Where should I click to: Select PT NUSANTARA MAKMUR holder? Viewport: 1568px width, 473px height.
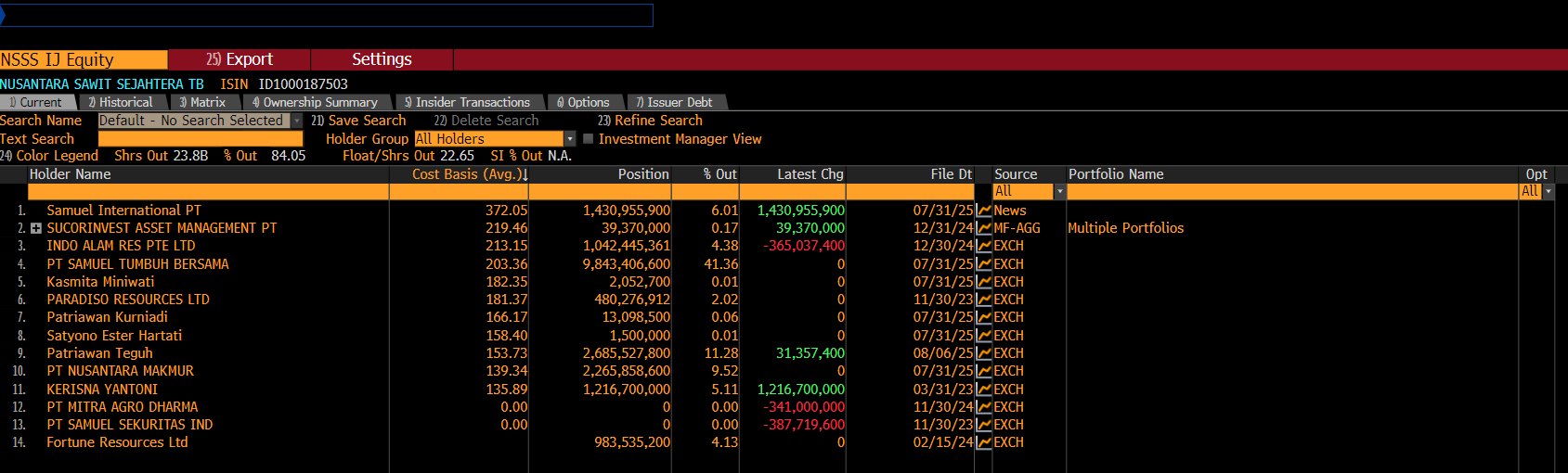tap(120, 371)
